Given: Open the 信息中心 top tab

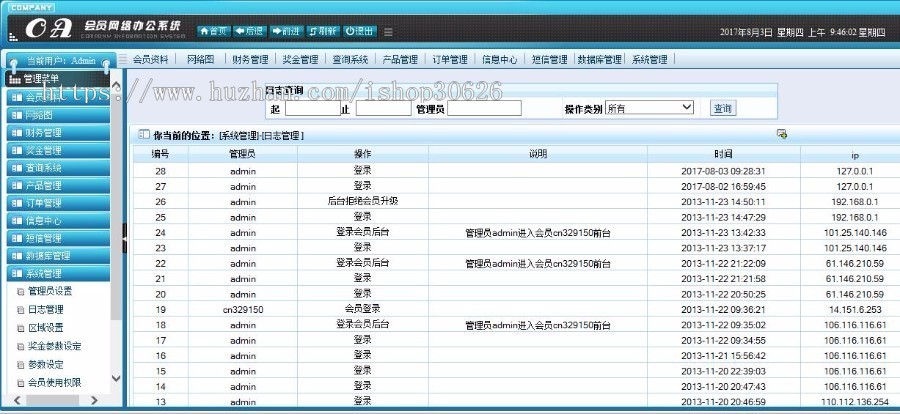Looking at the screenshot, I should (500, 59).
